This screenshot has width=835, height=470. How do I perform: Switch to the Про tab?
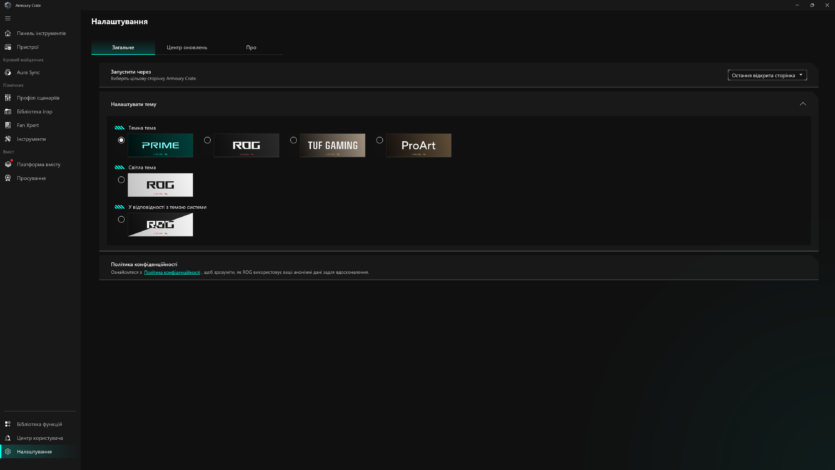pyautogui.click(x=251, y=47)
